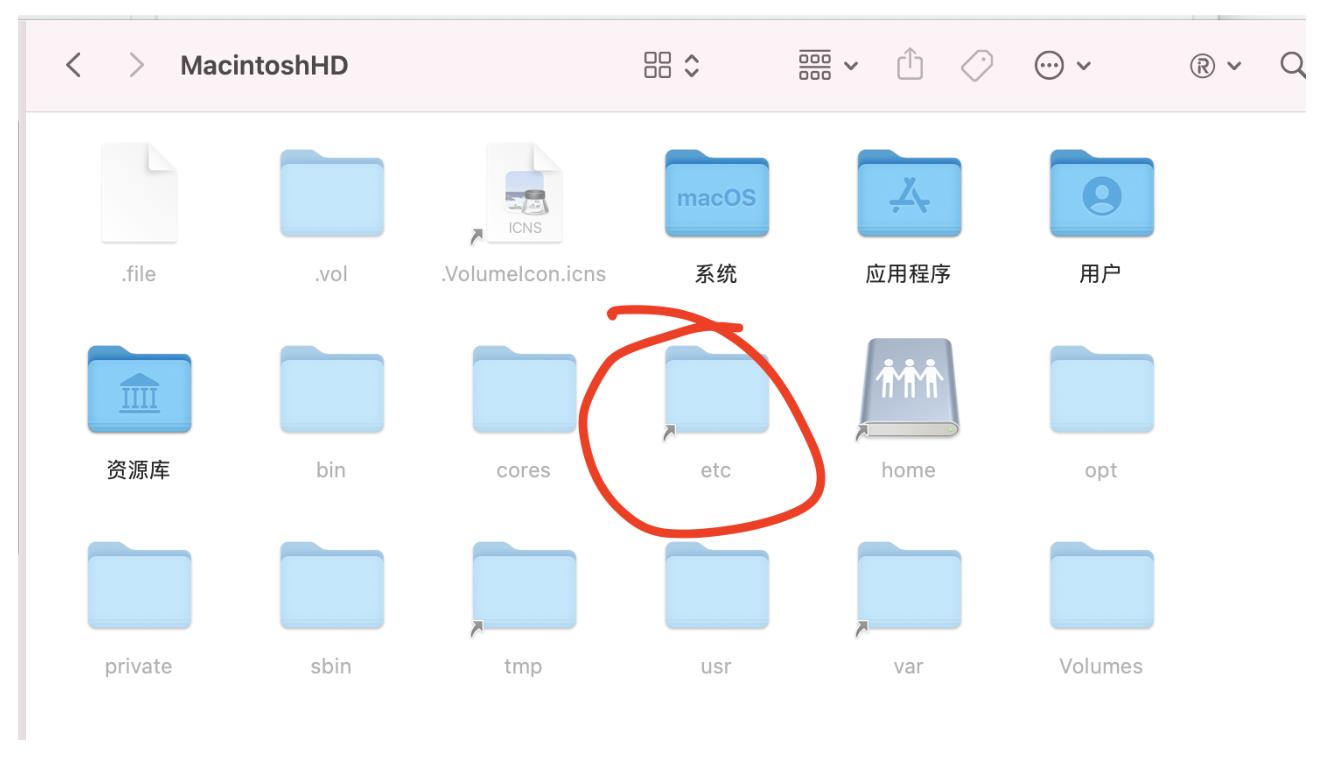1336x772 pixels.
Task: Select the home network drive icon
Action: [909, 389]
